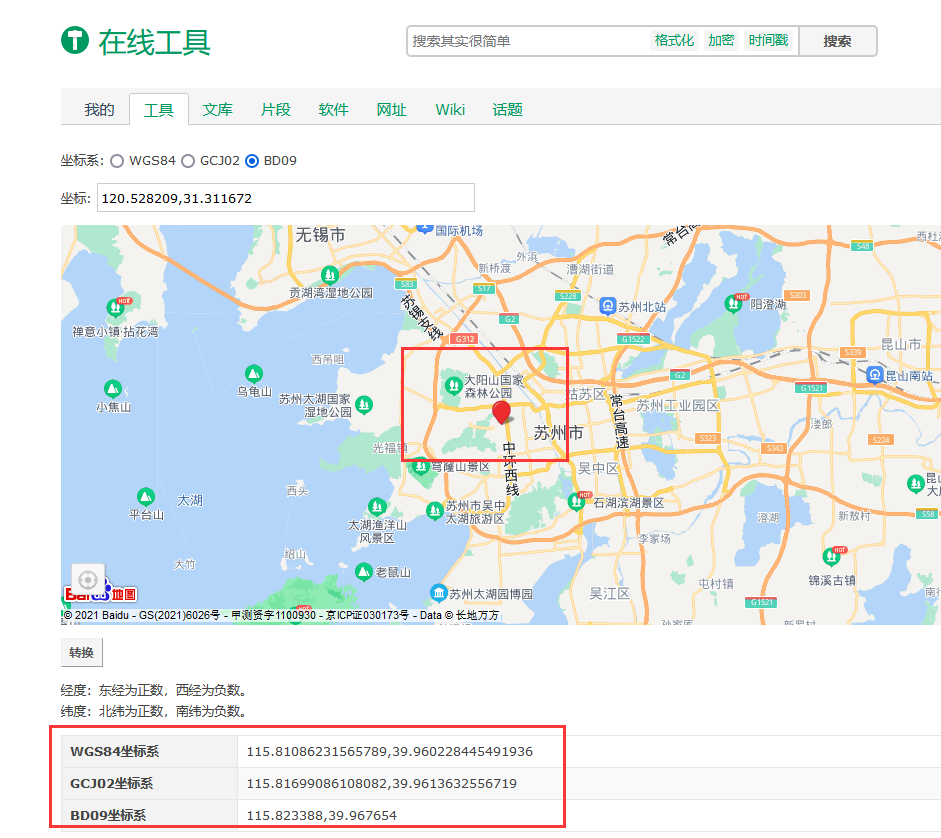941x838 pixels.
Task: Click the 时间戳 quick link
Action: (768, 40)
